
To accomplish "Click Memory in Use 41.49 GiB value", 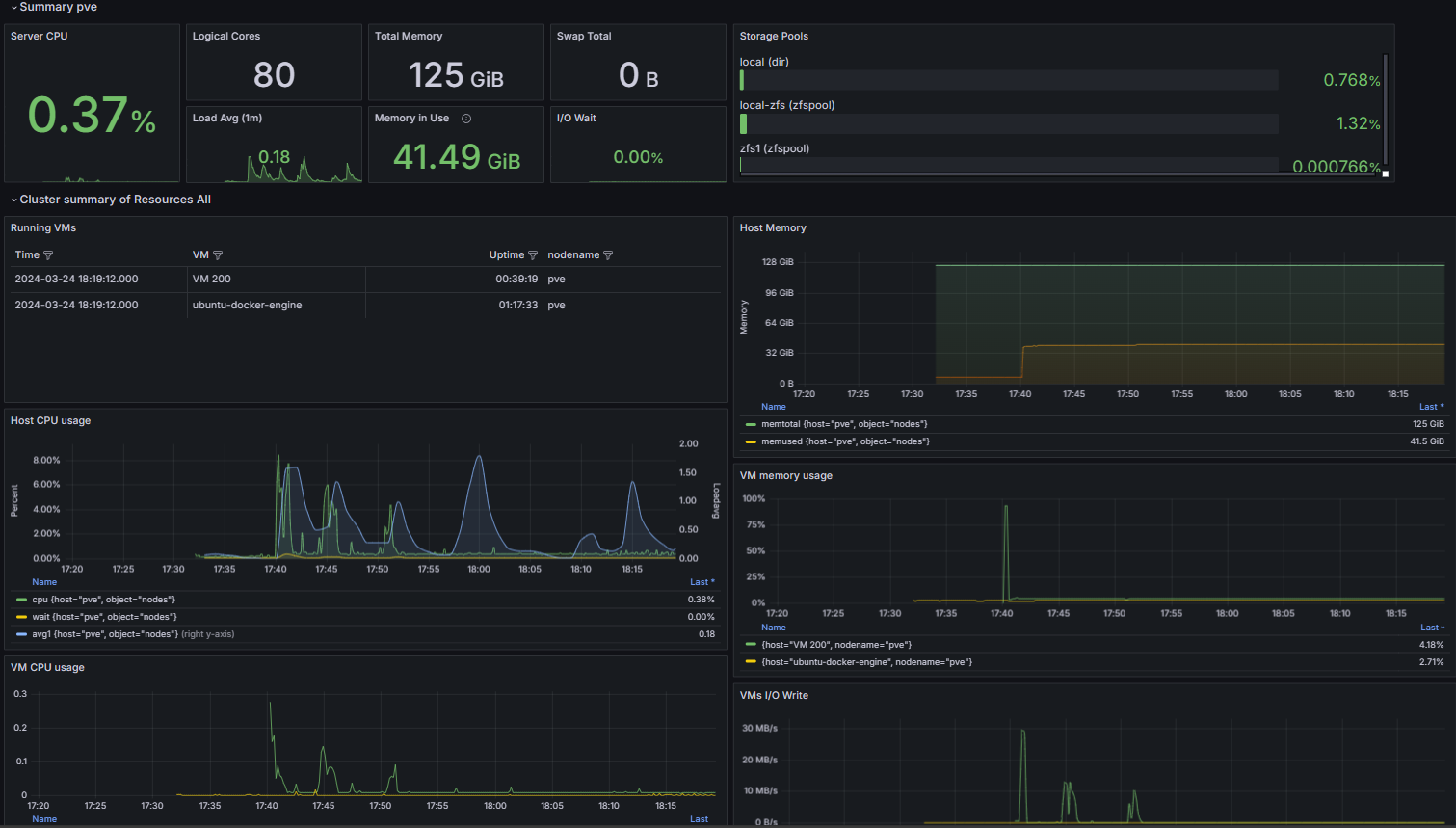I will 457,156.
